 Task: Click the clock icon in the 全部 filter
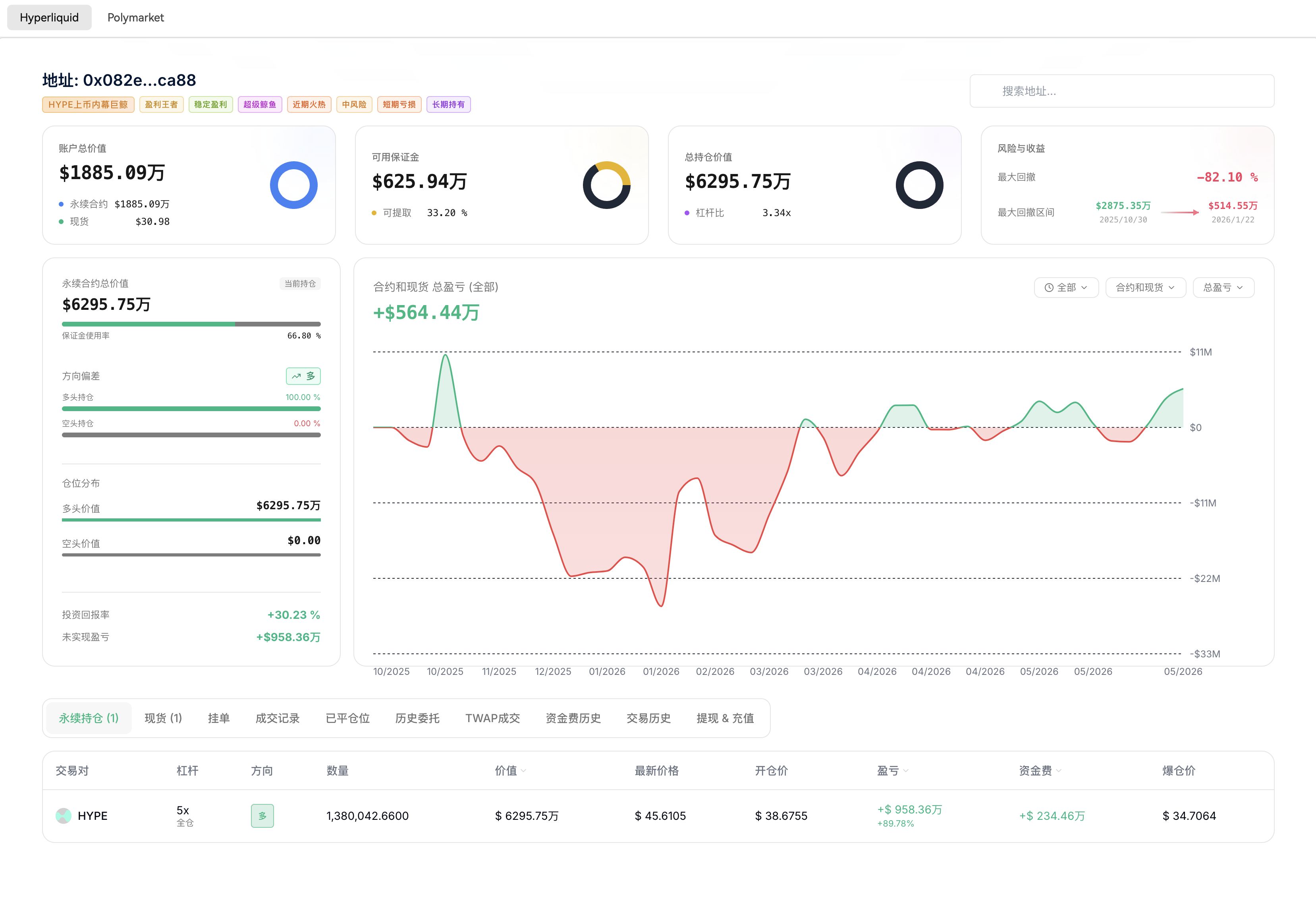1049,288
